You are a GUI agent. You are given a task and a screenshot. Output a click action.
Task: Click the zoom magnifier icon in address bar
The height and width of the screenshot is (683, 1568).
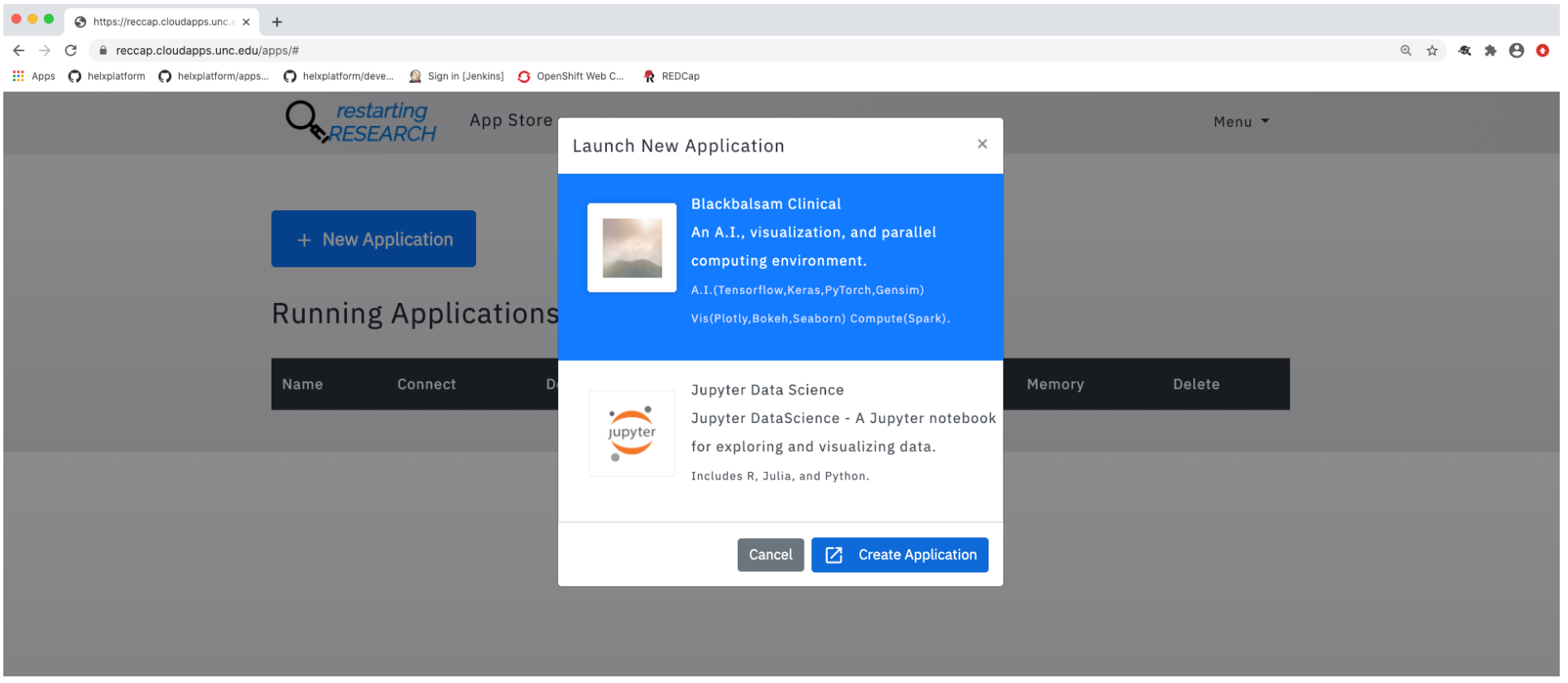coord(1406,51)
